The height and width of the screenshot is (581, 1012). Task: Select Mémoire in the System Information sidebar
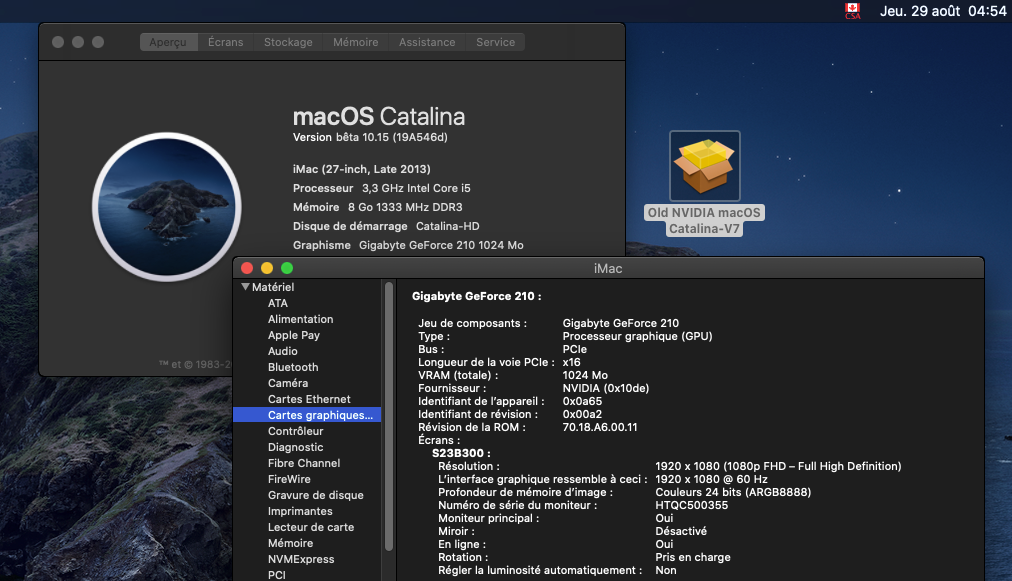(290, 543)
